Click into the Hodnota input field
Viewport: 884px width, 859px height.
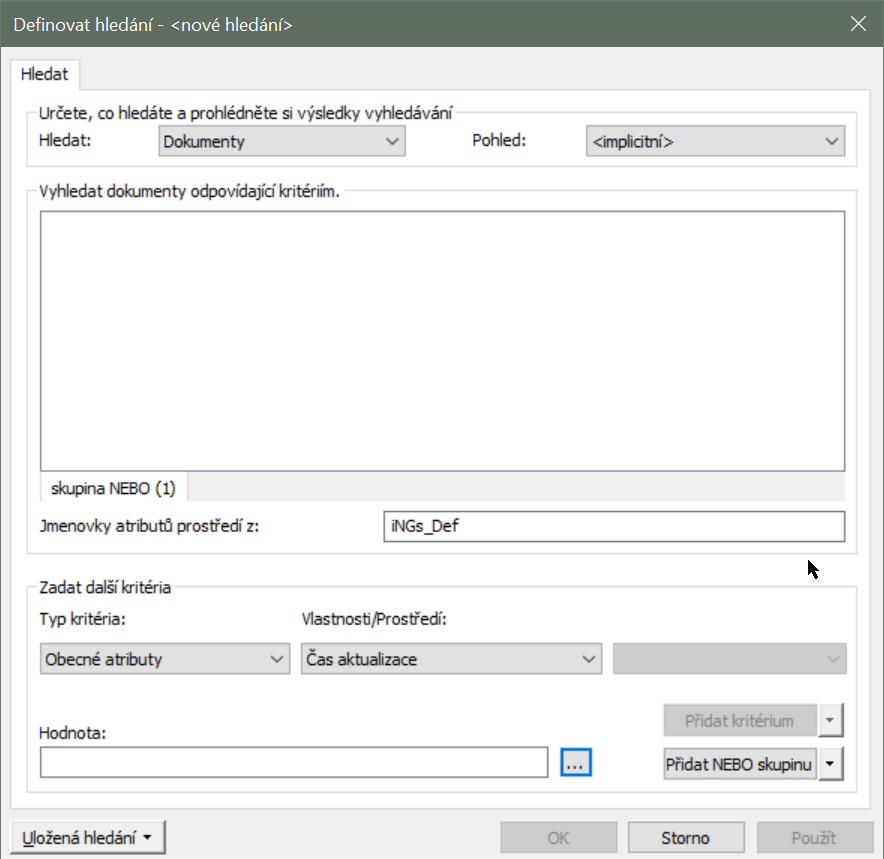click(294, 762)
